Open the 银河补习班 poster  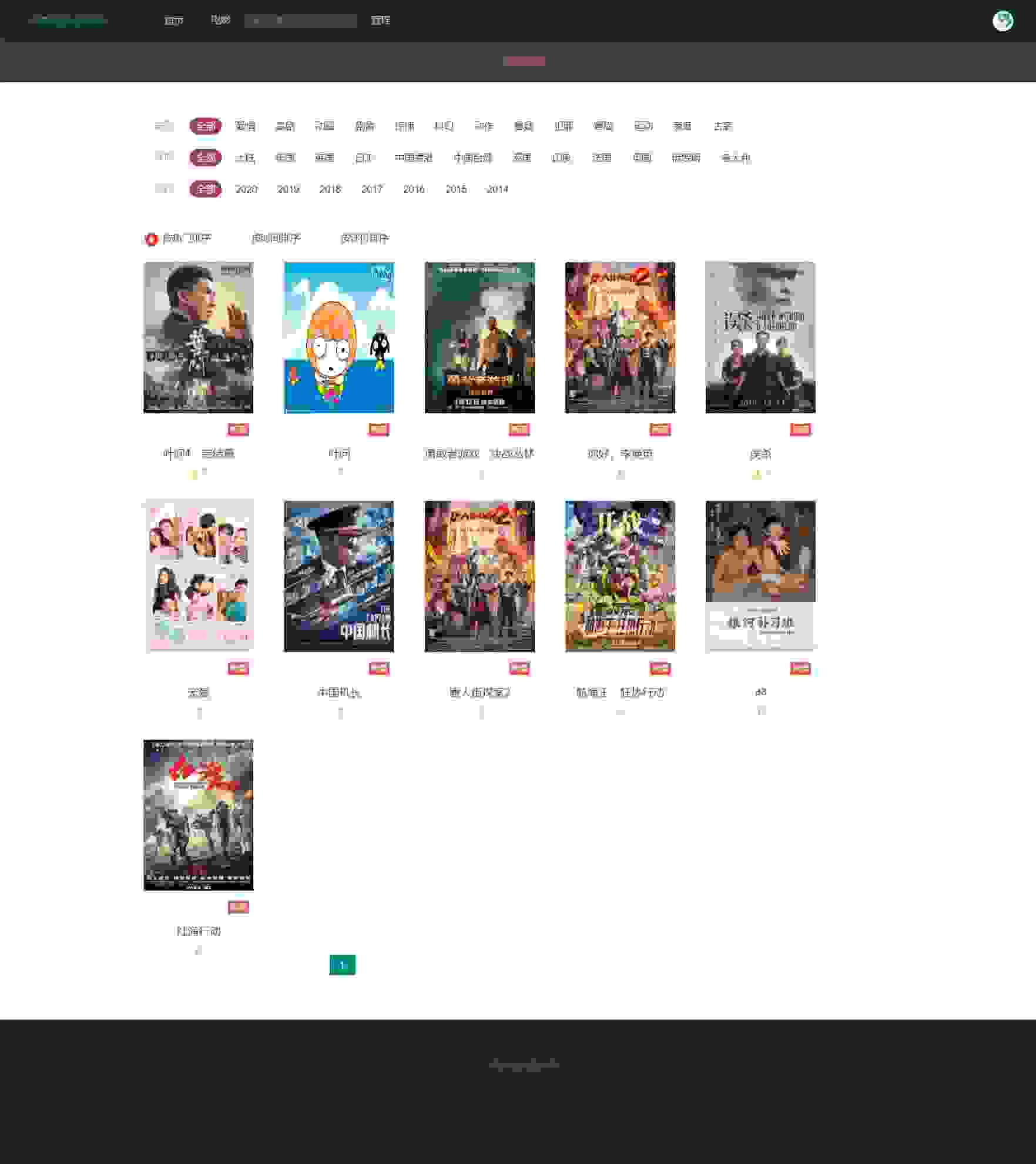tap(760, 576)
